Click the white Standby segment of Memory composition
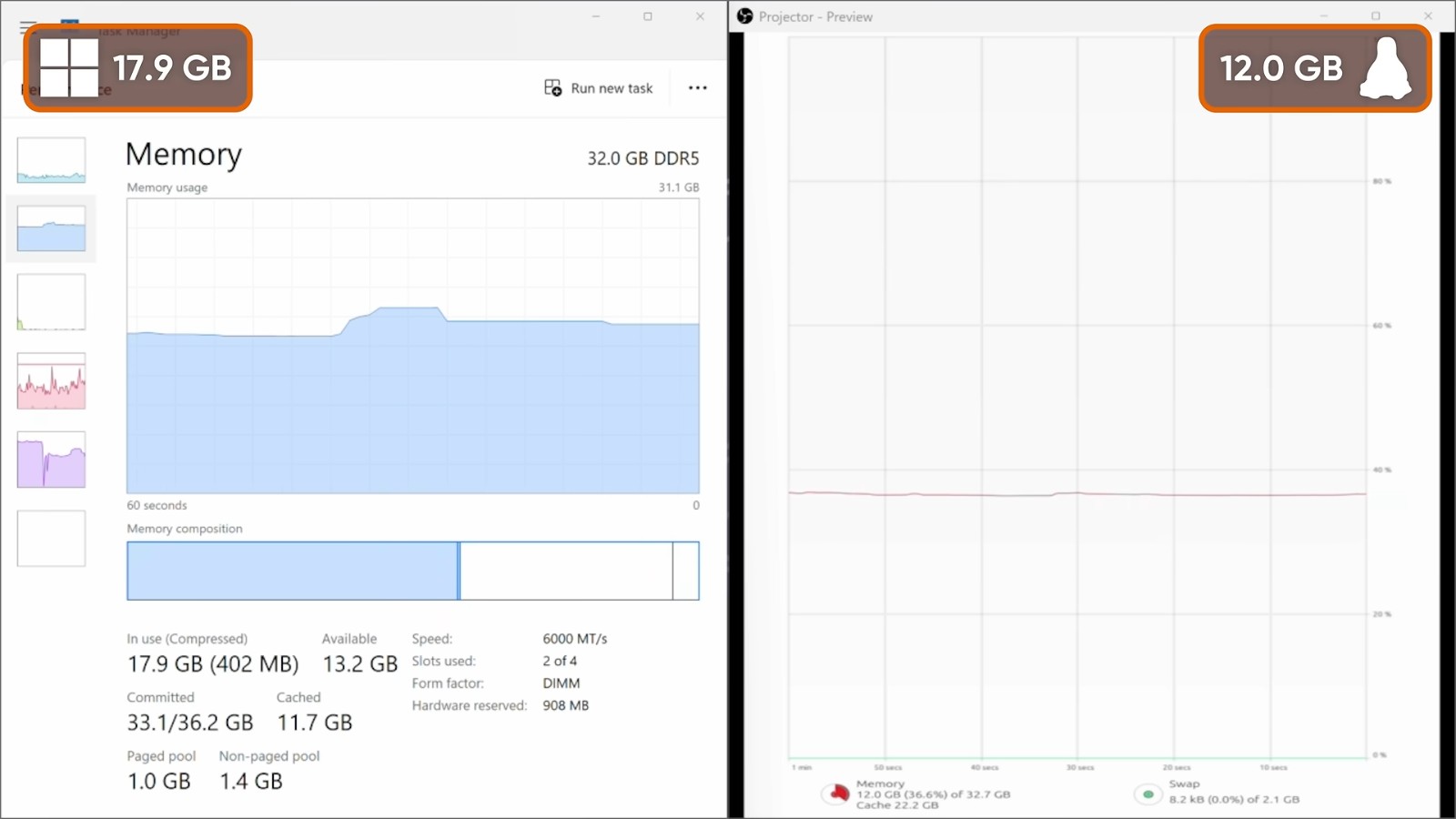Image resolution: width=1456 pixels, height=819 pixels. 566,571
